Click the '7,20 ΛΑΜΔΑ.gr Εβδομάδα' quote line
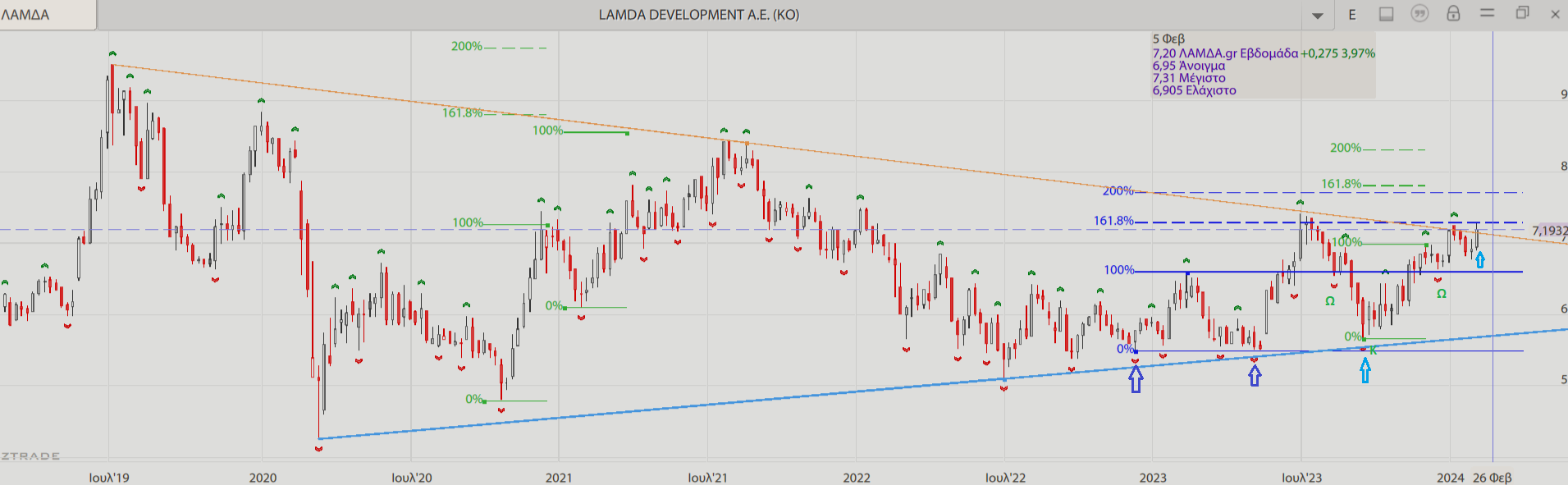Viewport: 1568px width, 485px height. (1225, 53)
